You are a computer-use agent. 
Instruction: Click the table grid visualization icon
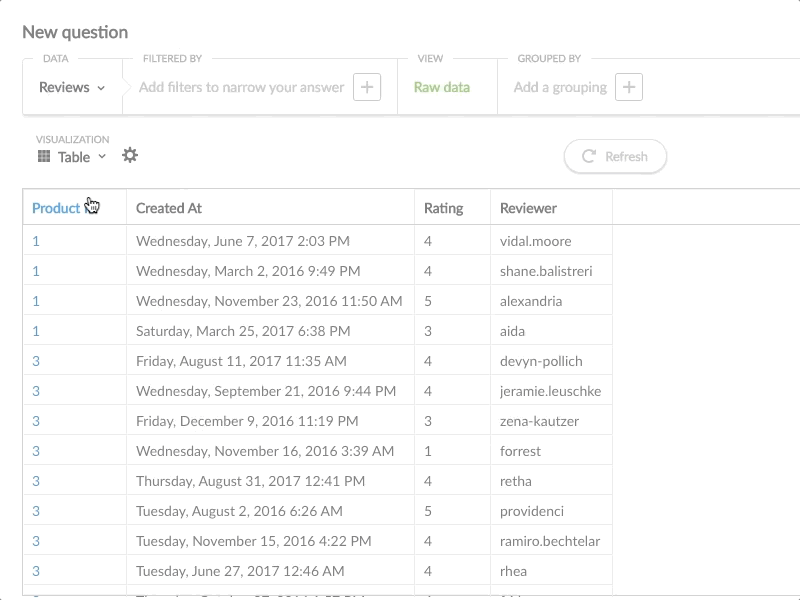coord(44,157)
